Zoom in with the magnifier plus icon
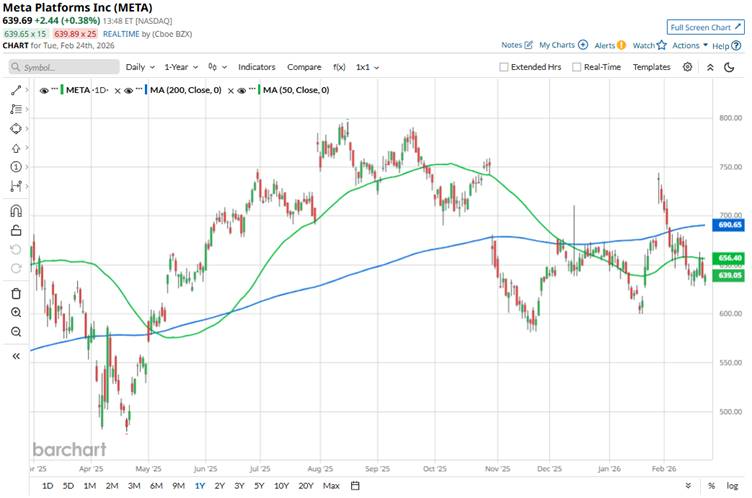Screen dimensions: 752x498 click(x=16, y=312)
